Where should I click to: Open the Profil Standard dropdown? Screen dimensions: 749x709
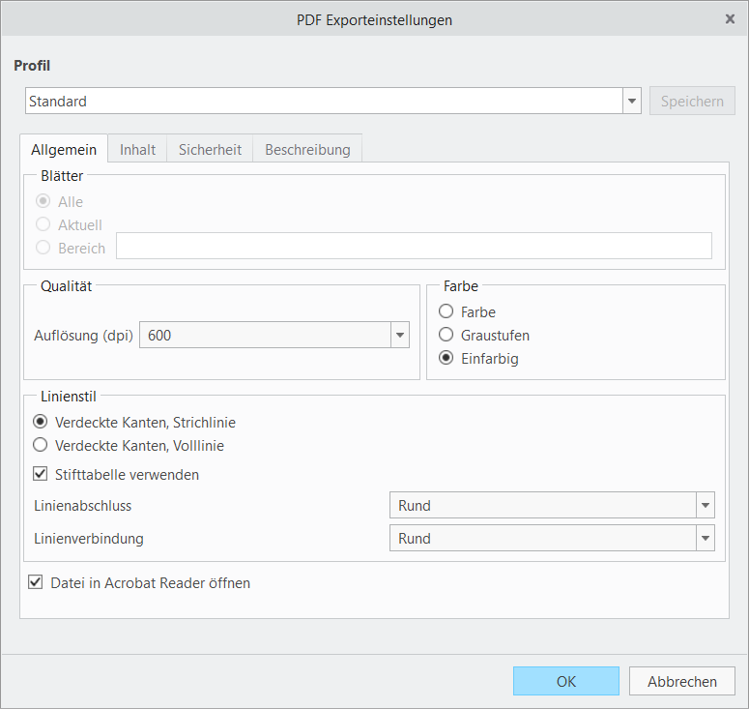pos(631,101)
